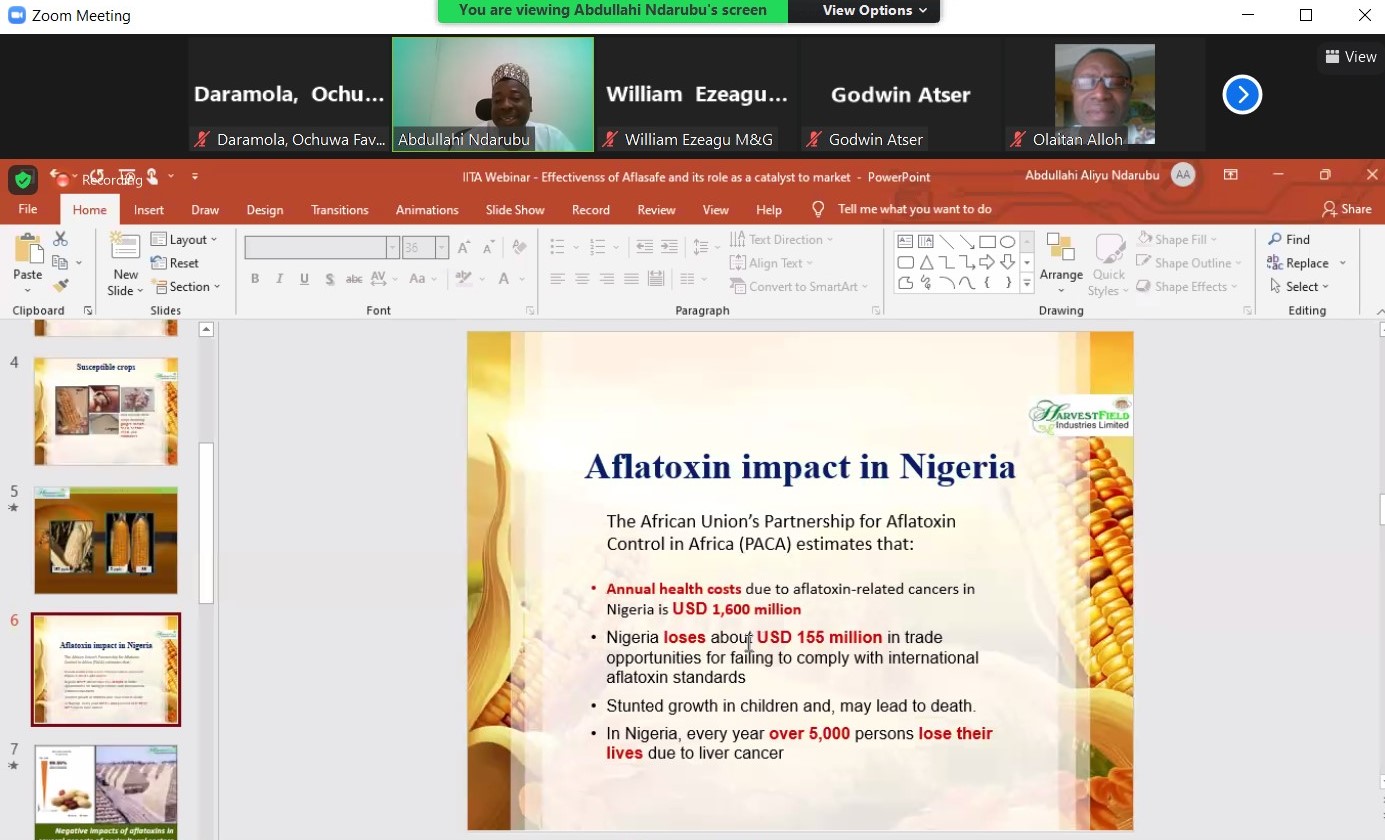Select the Format Painter brush icon
Screen dimensions: 1385x840
[x=60, y=286]
